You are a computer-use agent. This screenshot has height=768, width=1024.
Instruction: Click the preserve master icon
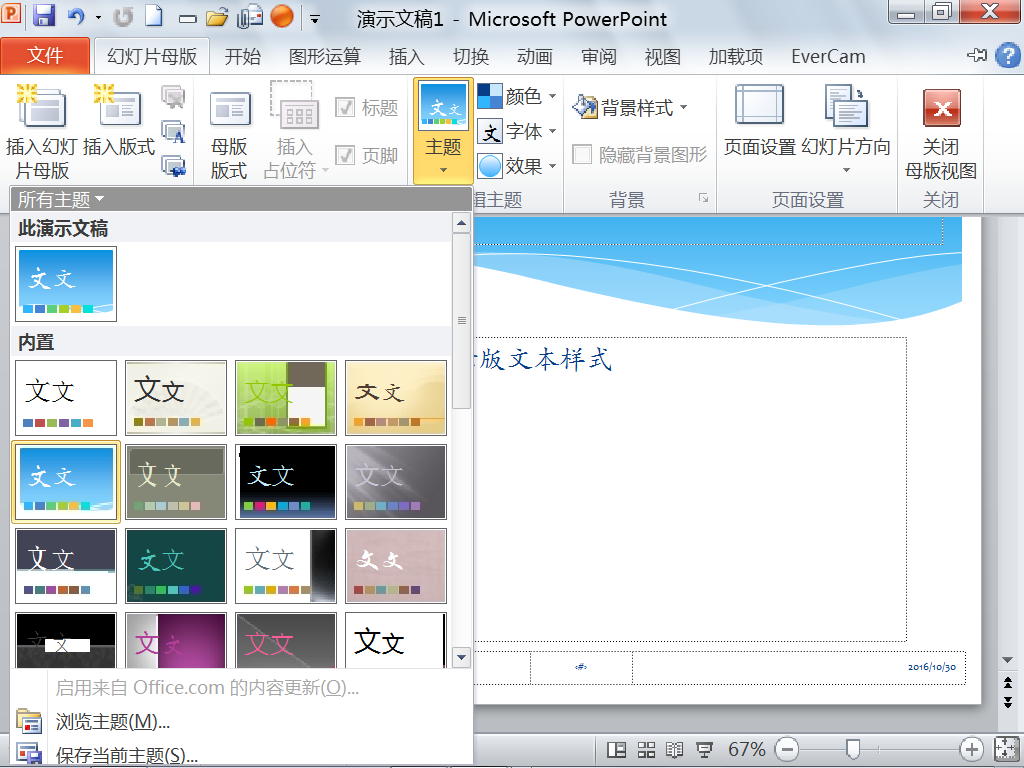(x=173, y=165)
